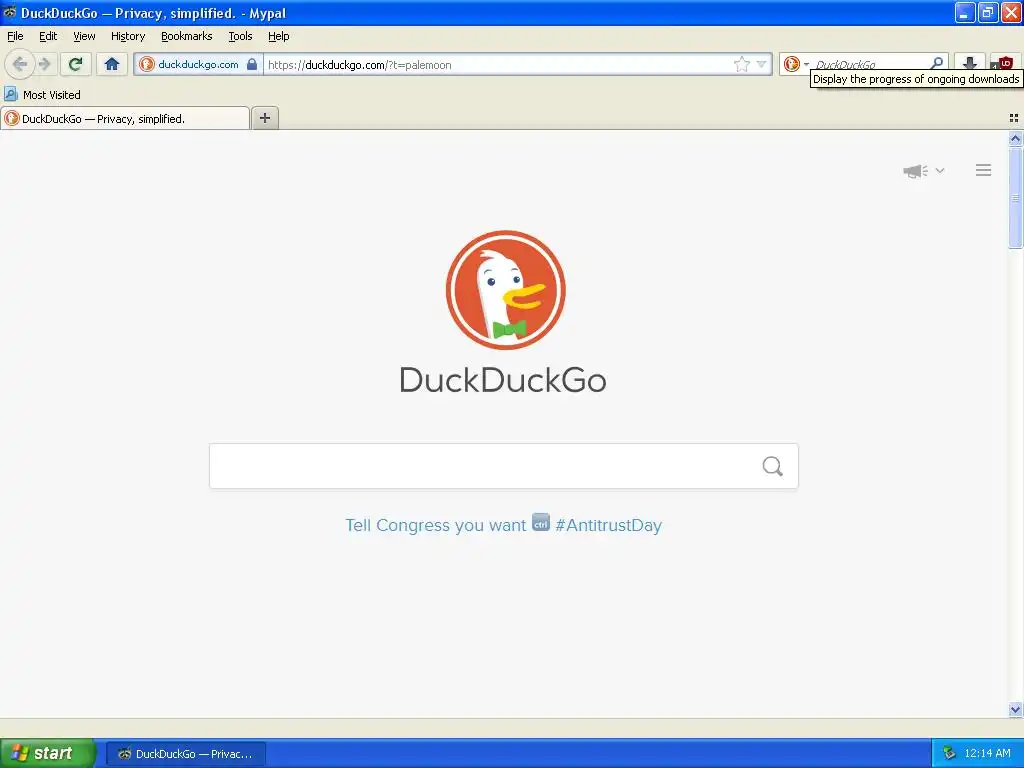Go forward with the forward arrow button

point(44,64)
